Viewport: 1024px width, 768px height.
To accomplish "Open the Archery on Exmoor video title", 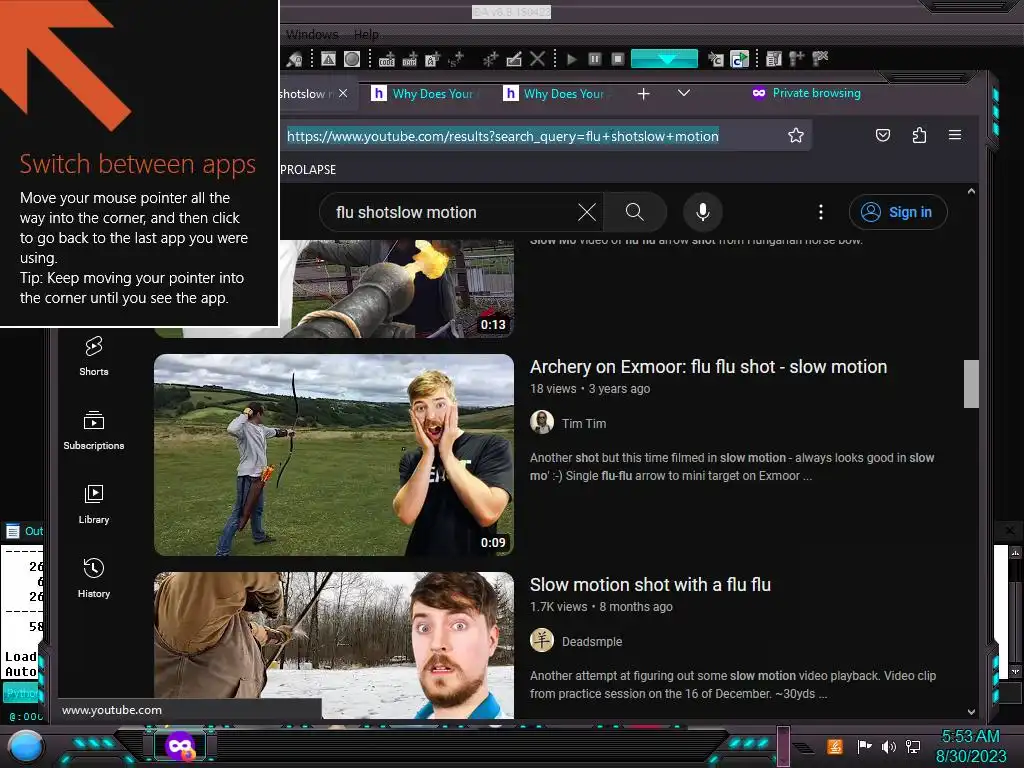I will coord(708,367).
